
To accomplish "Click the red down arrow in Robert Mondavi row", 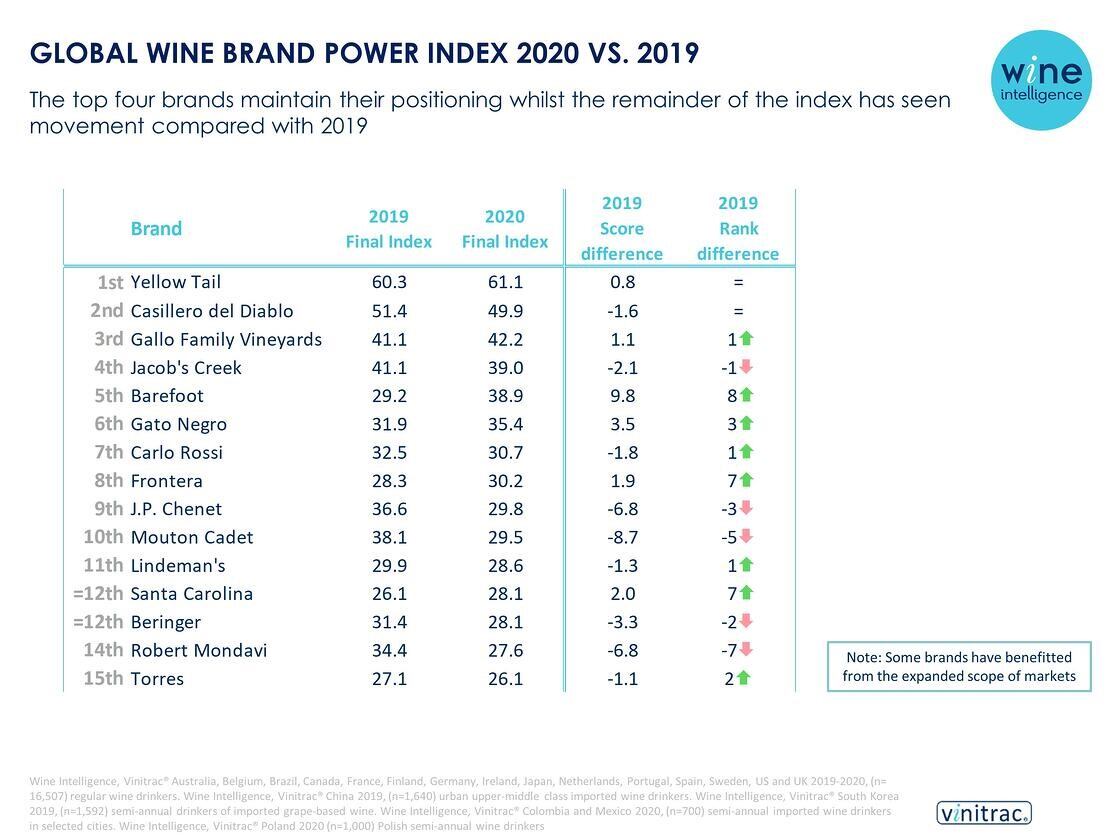I will pyautogui.click(x=746, y=650).
